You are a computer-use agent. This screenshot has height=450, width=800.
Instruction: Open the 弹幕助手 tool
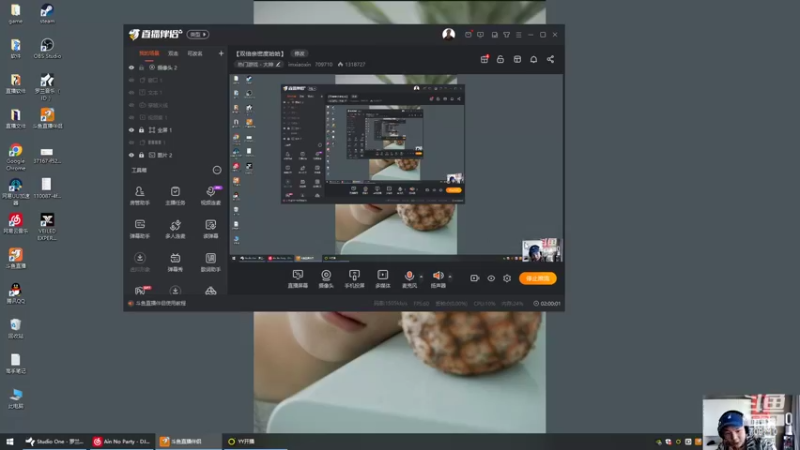click(x=139, y=229)
